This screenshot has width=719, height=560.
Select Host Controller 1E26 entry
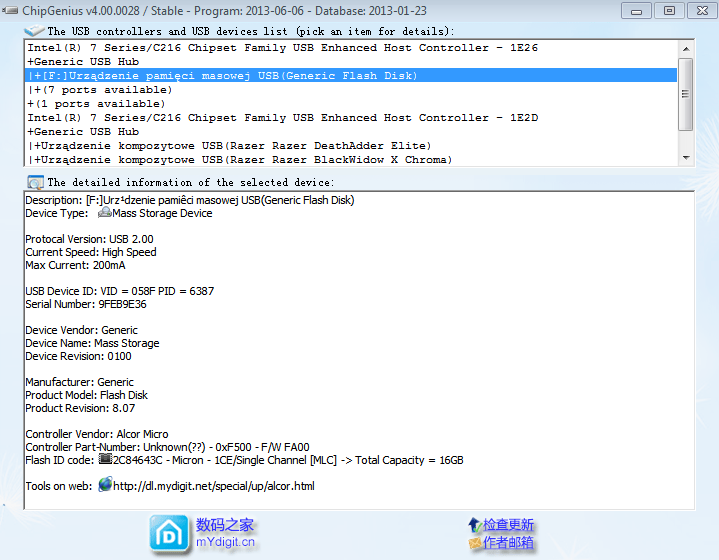pyautogui.click(x=351, y=48)
